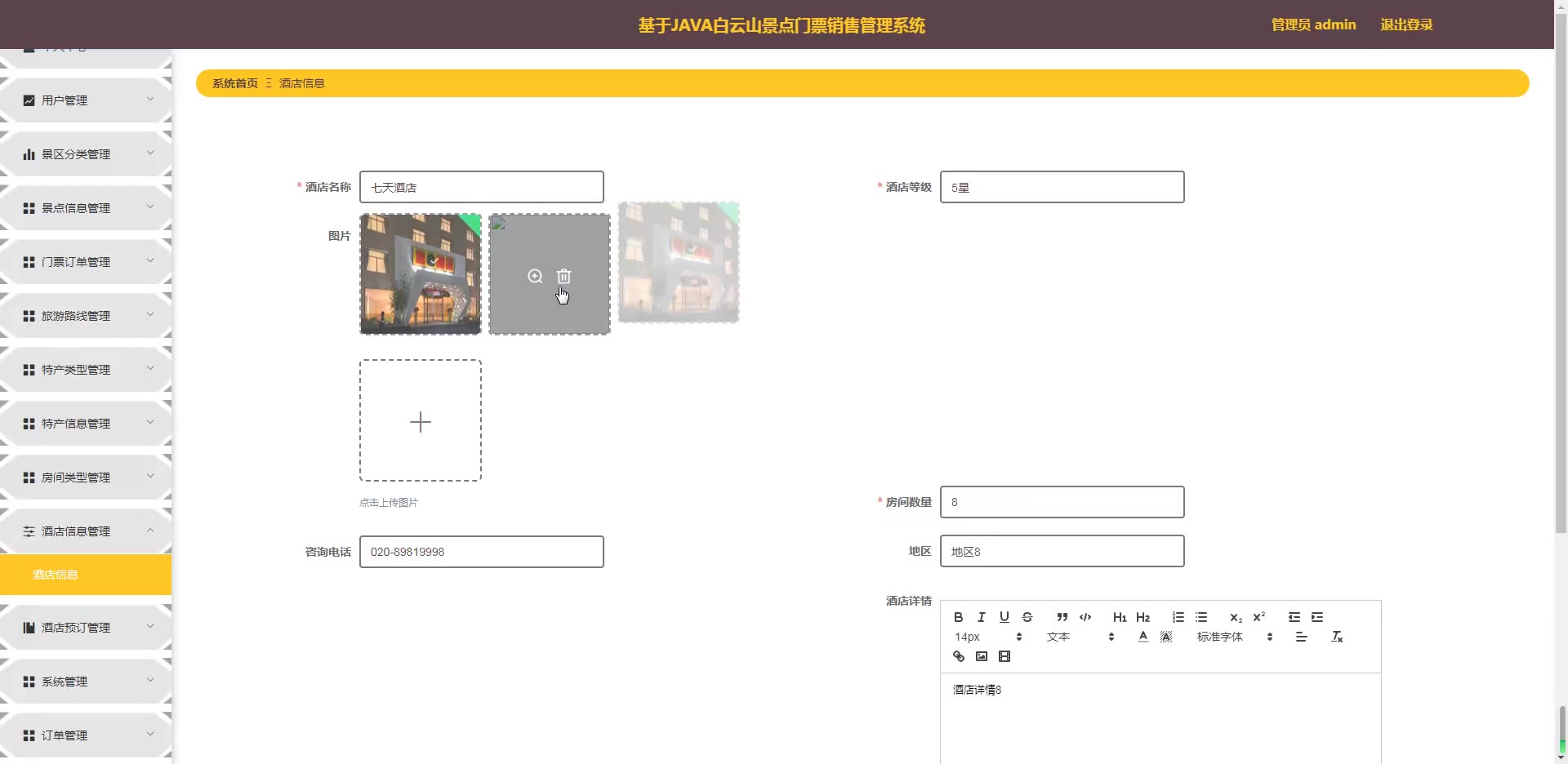Click the 地区 input field
The width and height of the screenshot is (1568, 764).
click(1062, 551)
